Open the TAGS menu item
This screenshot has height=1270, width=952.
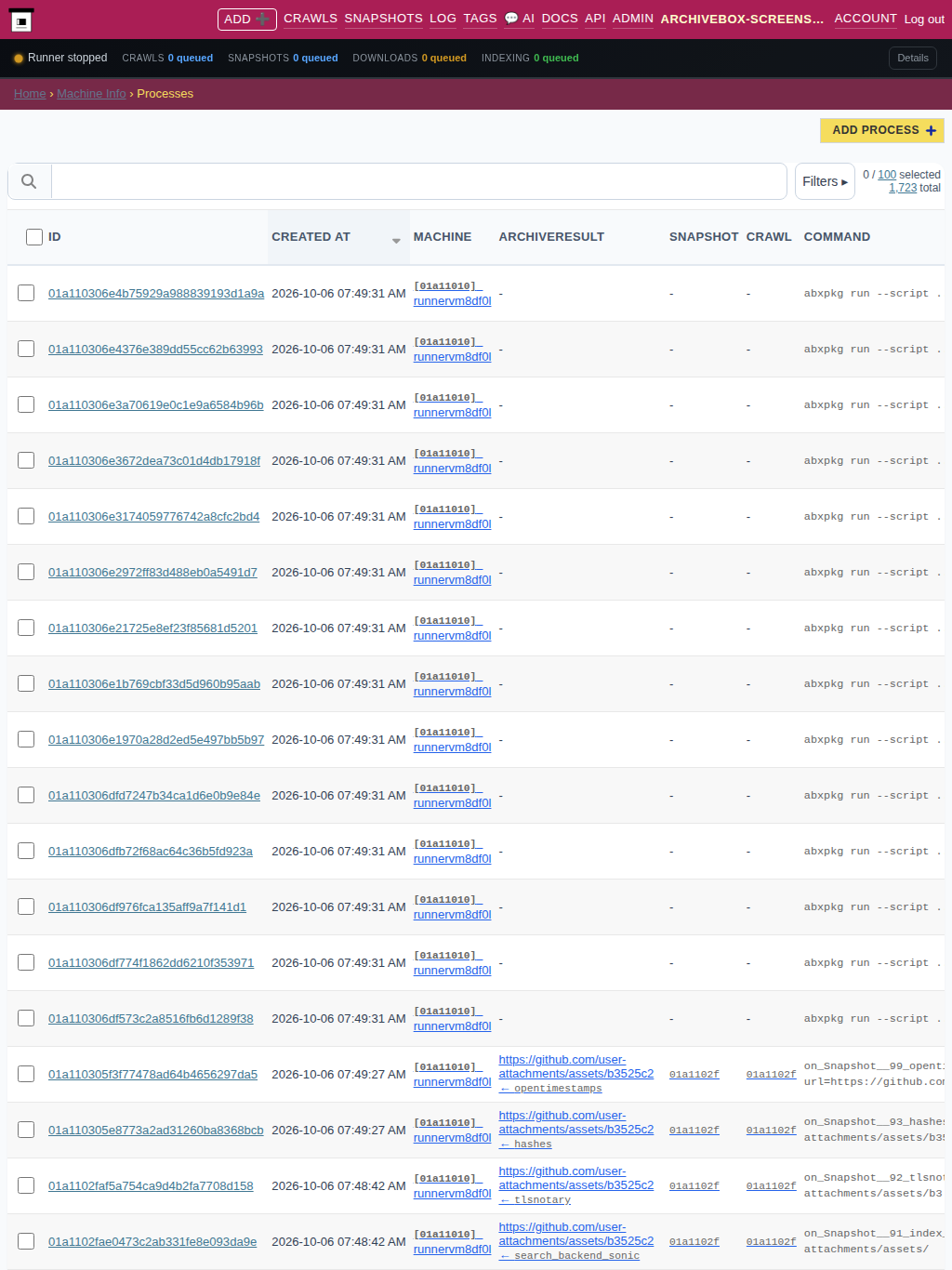[480, 18]
